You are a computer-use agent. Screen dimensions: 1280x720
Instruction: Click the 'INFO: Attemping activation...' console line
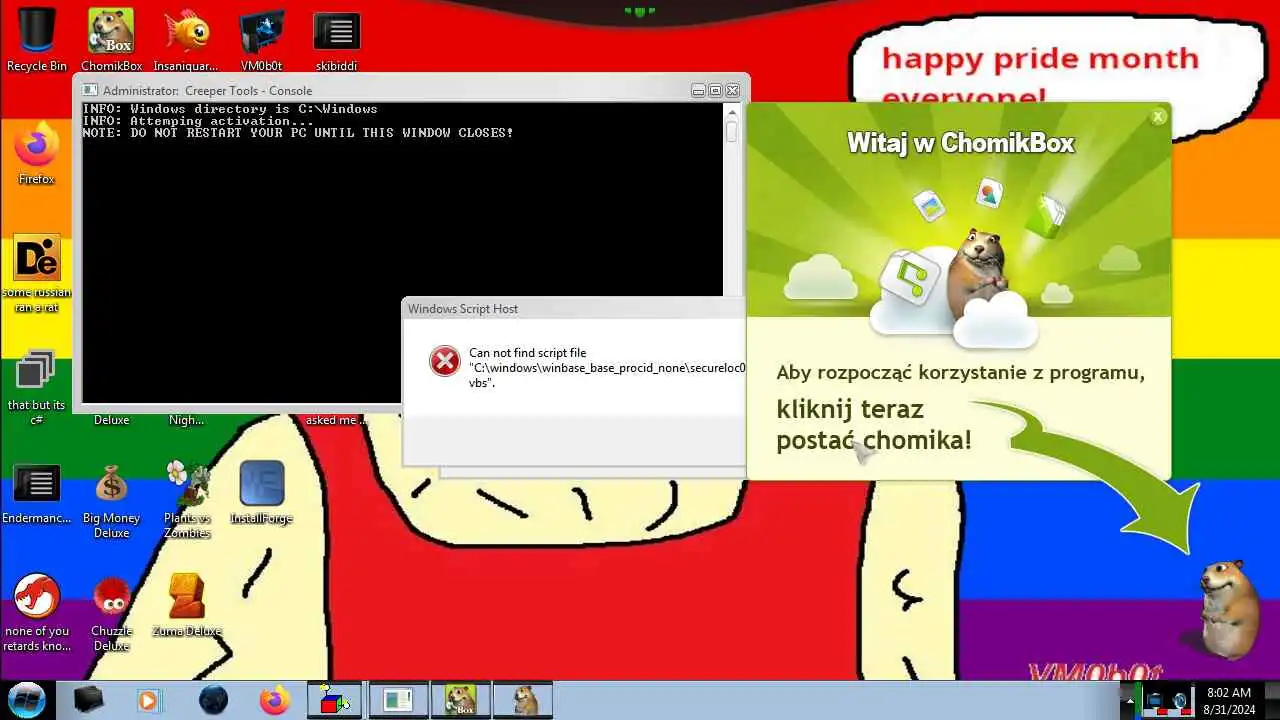coord(198,121)
